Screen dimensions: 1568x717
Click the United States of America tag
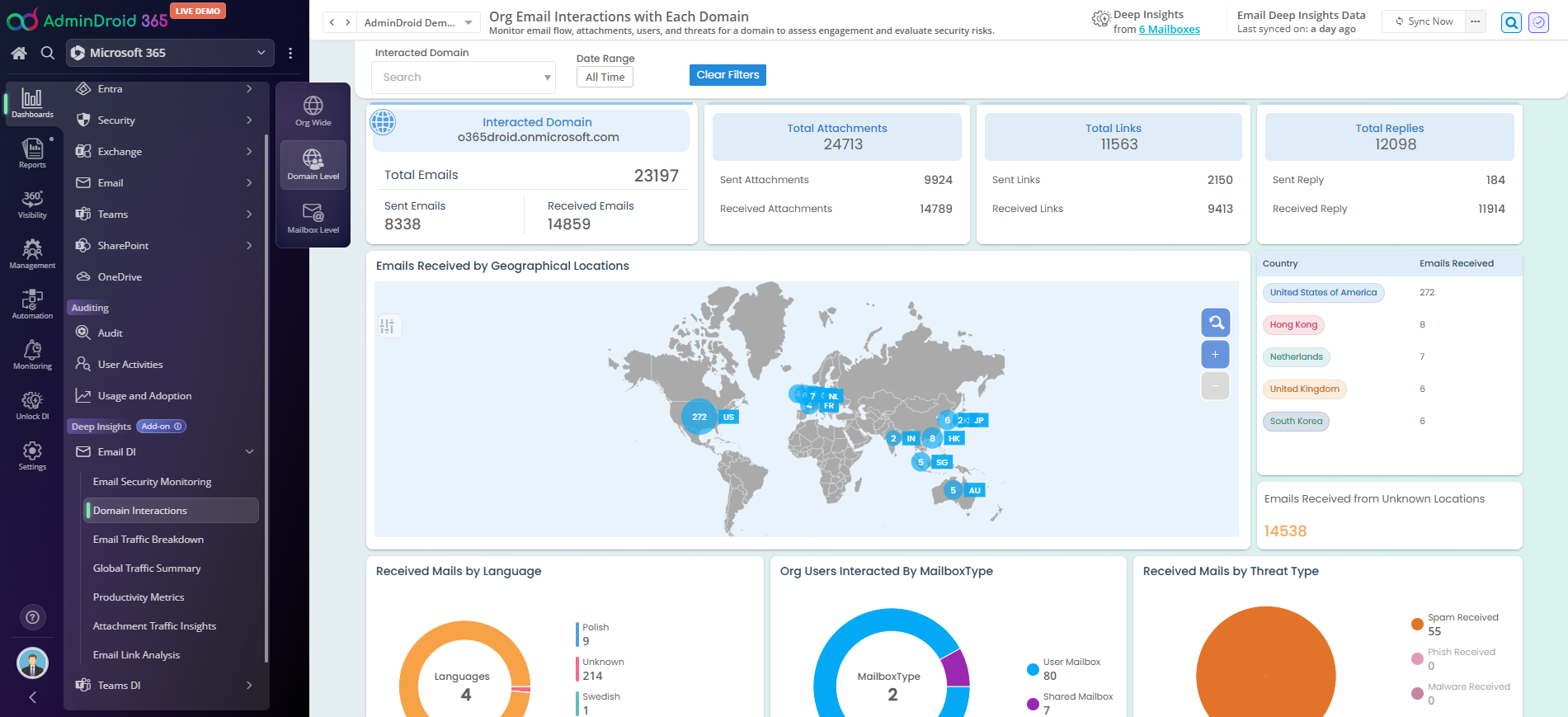1323,293
